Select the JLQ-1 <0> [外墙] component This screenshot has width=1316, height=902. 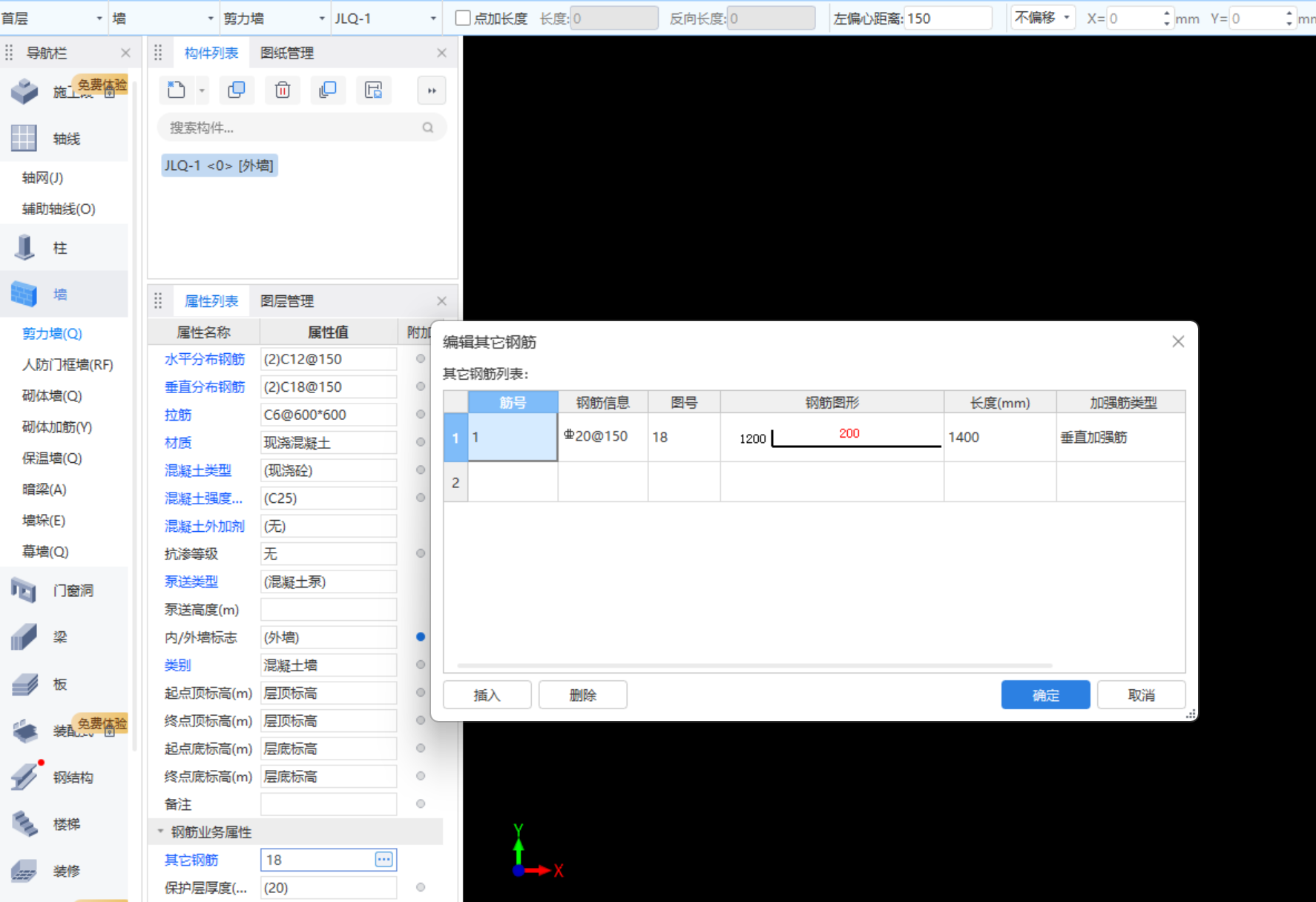click(x=220, y=165)
